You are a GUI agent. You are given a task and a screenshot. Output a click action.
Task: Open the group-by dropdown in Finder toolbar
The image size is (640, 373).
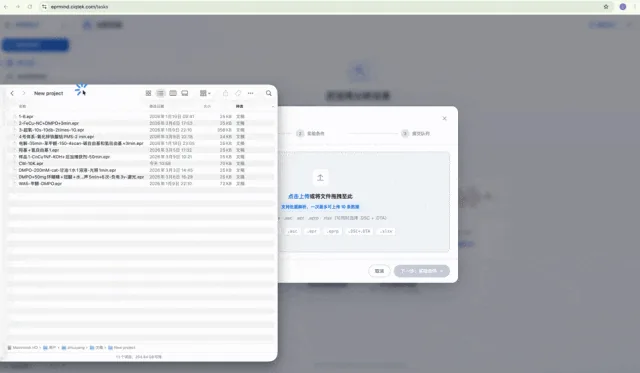pos(205,93)
